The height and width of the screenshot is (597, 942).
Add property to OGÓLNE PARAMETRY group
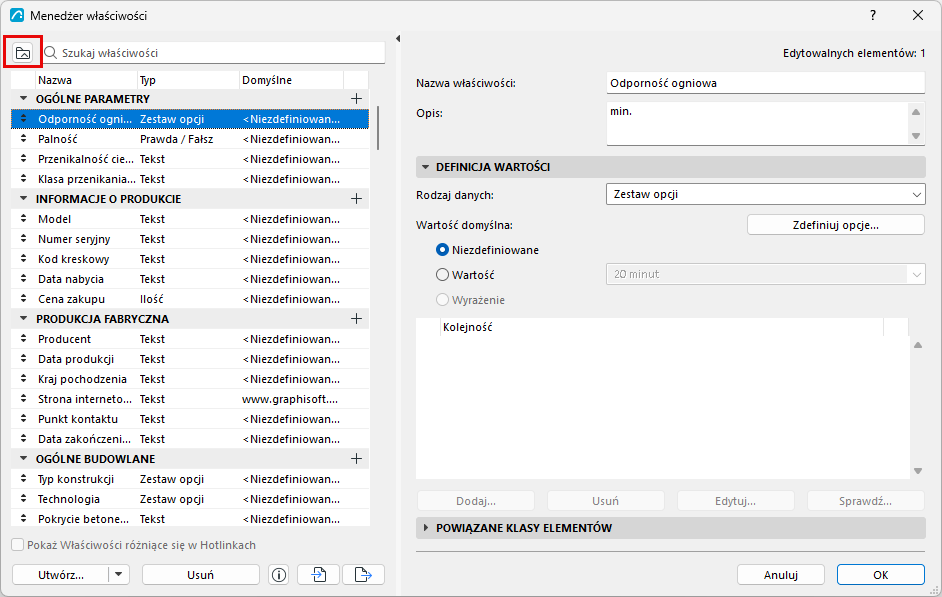[x=356, y=98]
